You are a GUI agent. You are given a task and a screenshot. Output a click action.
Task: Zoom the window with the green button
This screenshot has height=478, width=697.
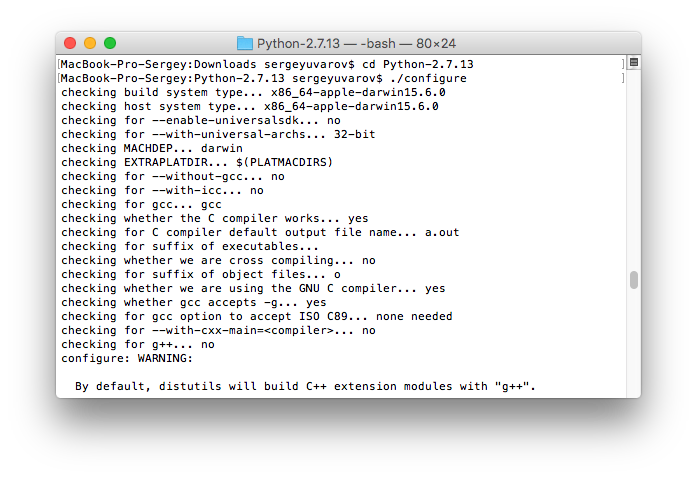pyautogui.click(x=110, y=43)
